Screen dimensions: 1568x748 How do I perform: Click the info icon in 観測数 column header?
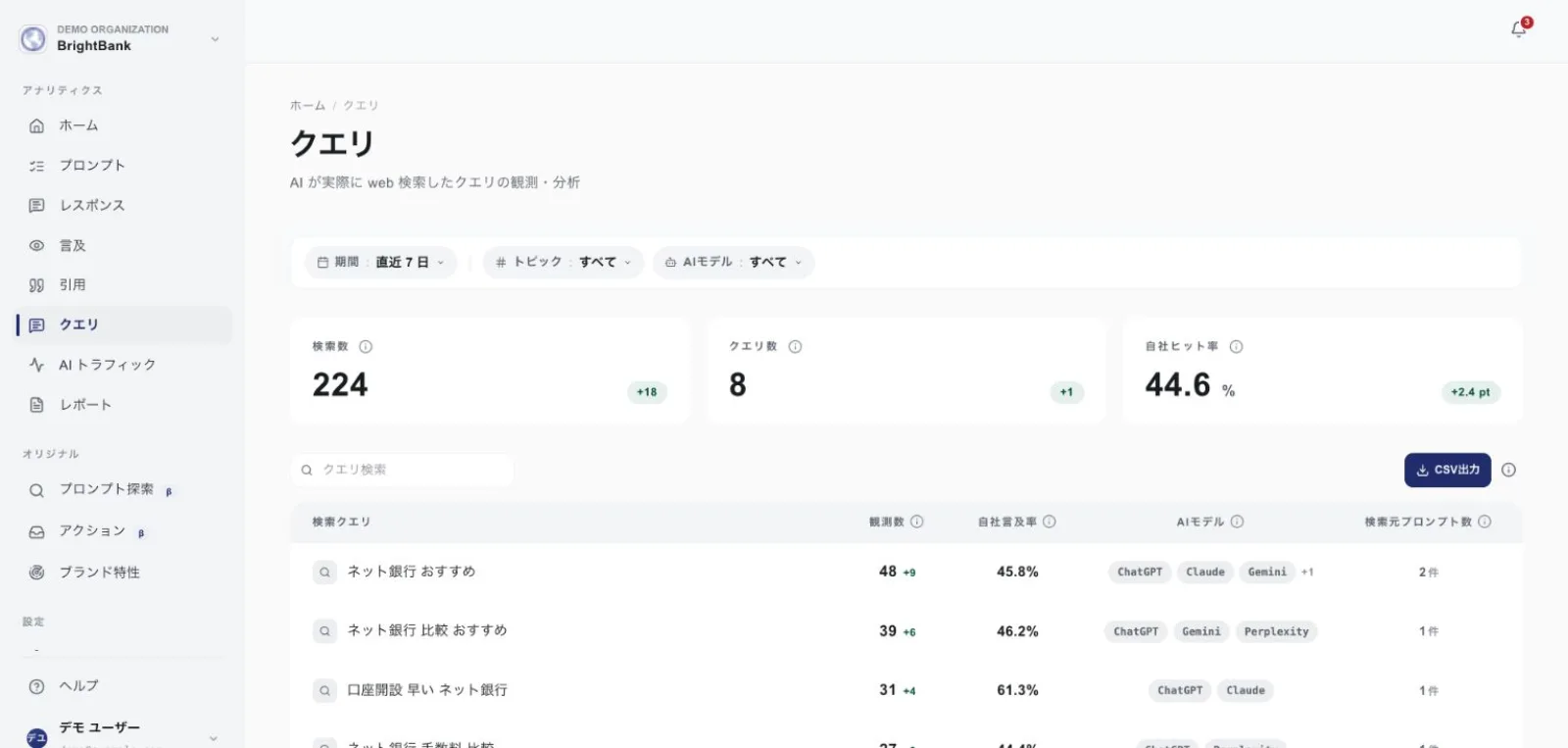[917, 522]
